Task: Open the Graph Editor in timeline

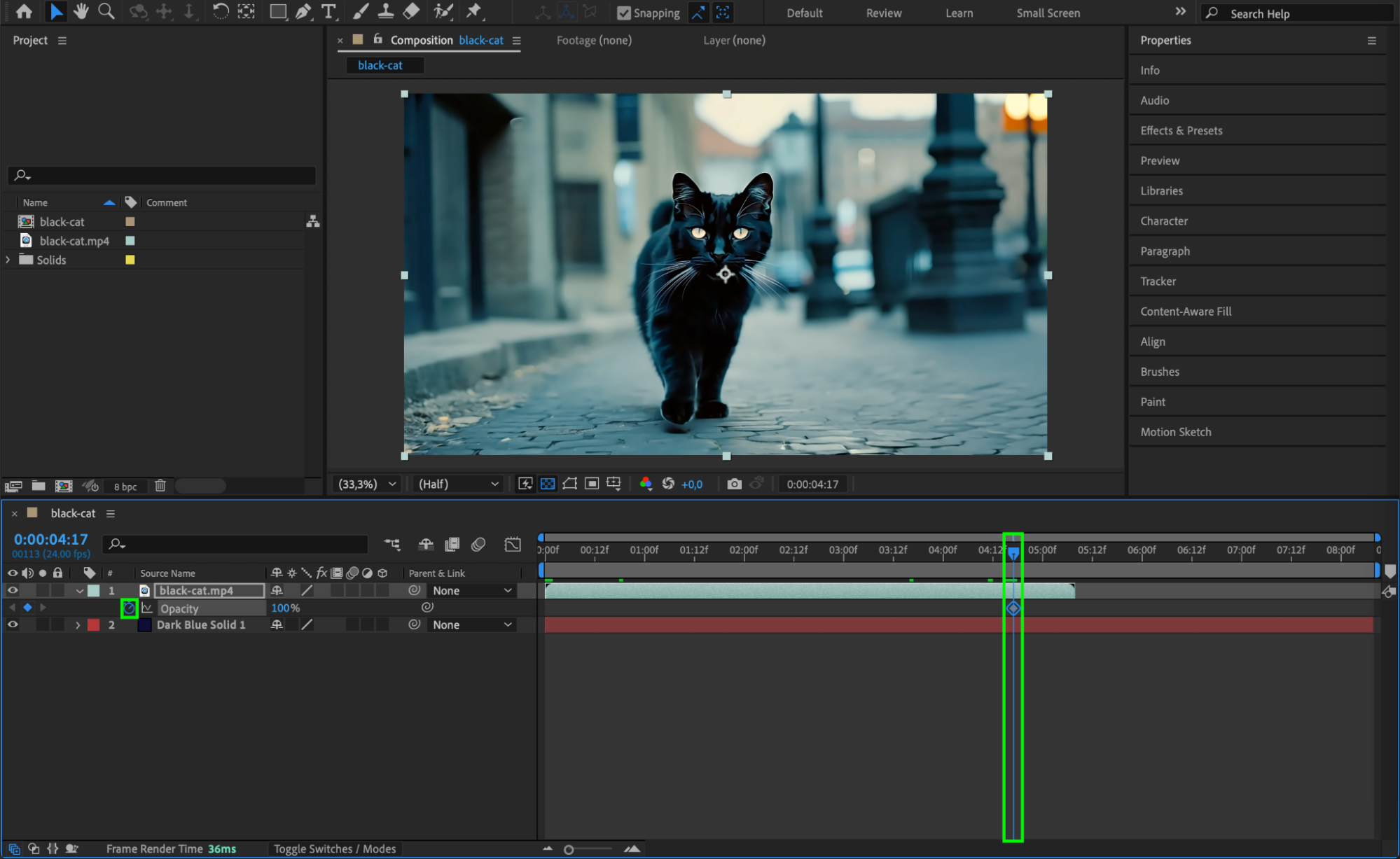Action: (513, 544)
